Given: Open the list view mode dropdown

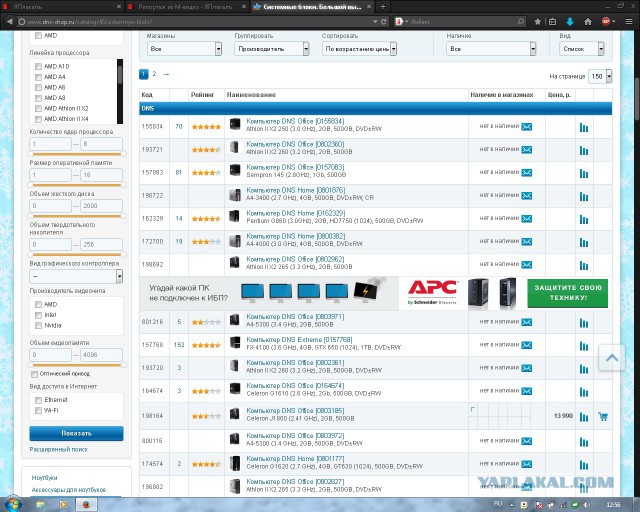Looking at the screenshot, I should 582,49.
